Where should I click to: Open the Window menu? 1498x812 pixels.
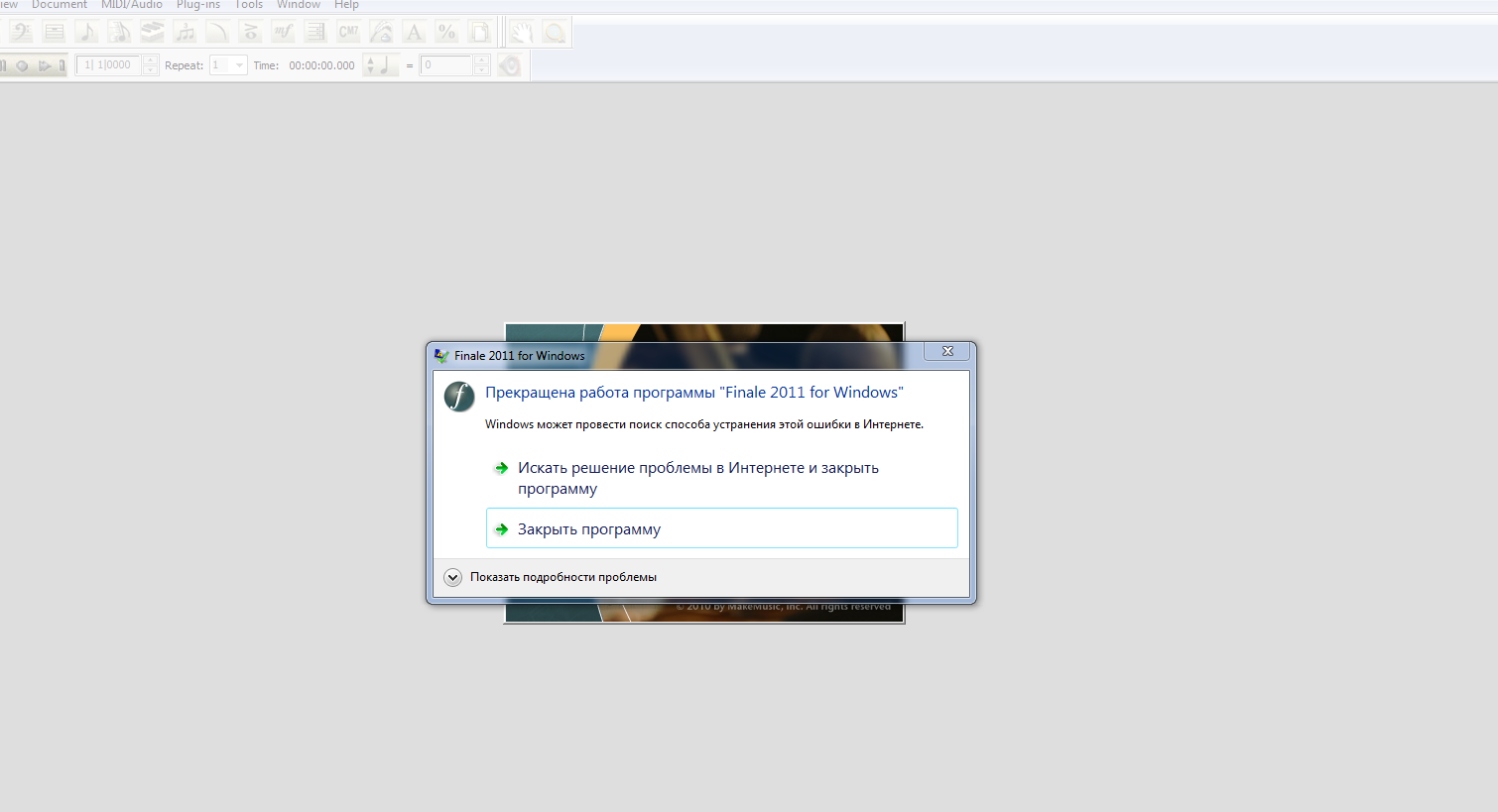click(x=299, y=5)
